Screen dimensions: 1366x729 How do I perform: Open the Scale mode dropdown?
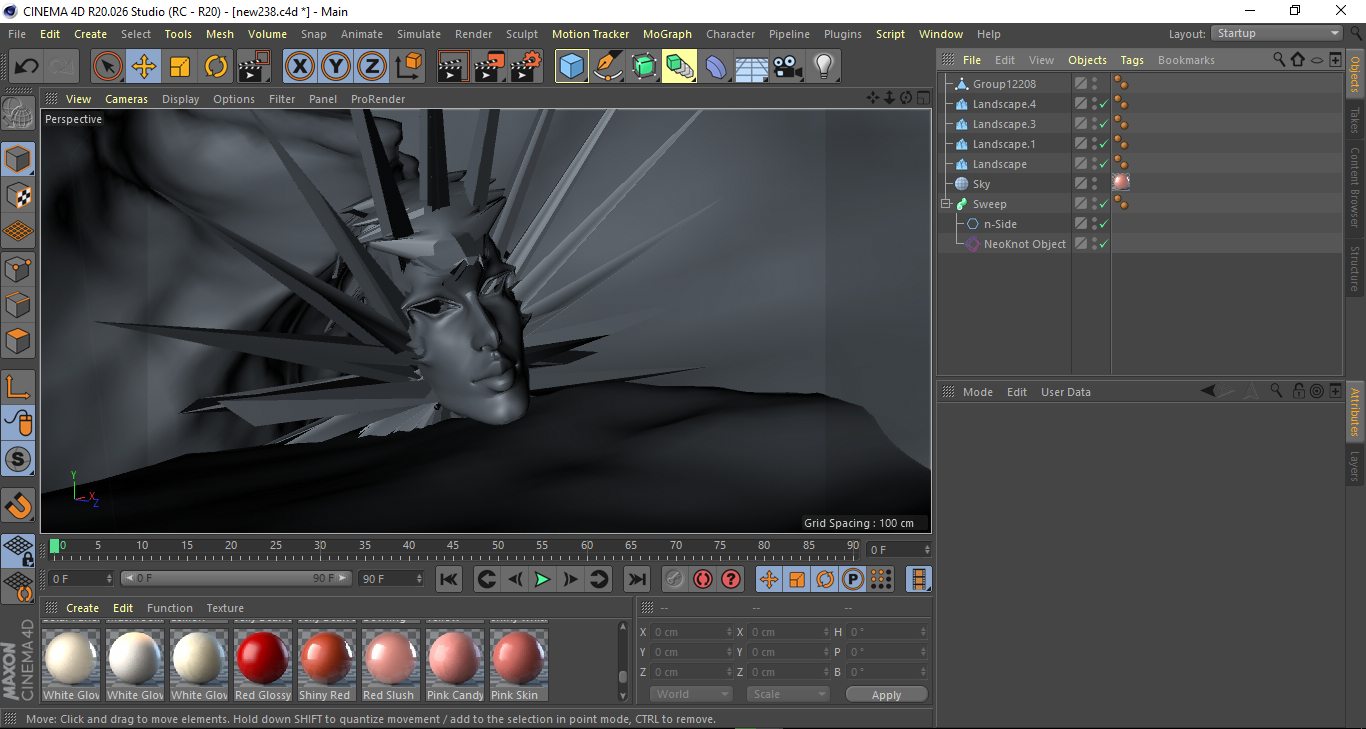pos(789,694)
